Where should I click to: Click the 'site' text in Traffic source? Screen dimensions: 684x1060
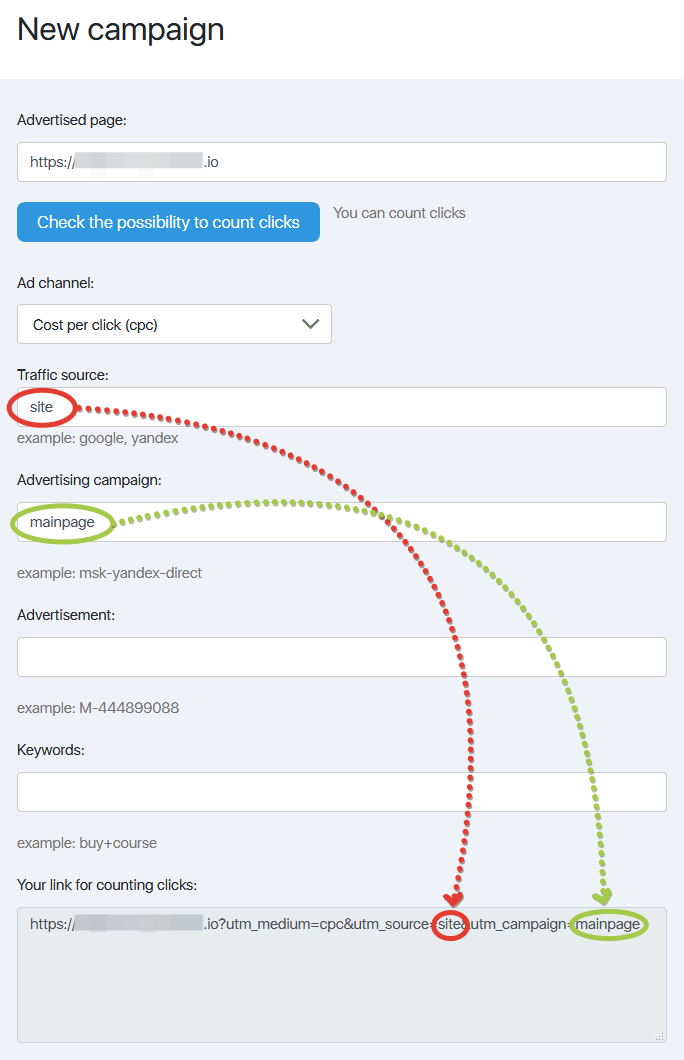tap(41, 407)
